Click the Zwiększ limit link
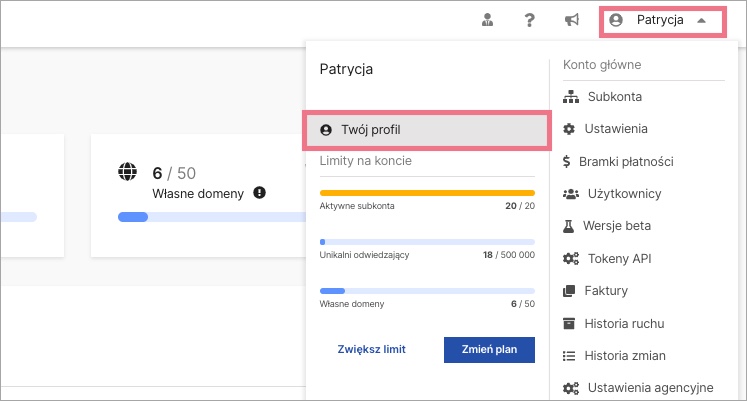Screen dimensions: 747x401 click(372, 350)
